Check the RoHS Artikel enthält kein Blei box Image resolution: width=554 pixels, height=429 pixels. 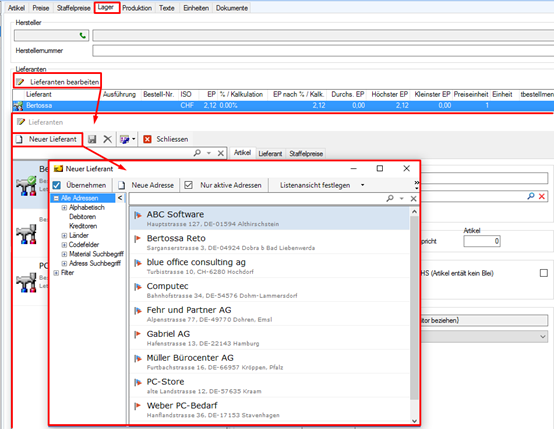[544, 273]
